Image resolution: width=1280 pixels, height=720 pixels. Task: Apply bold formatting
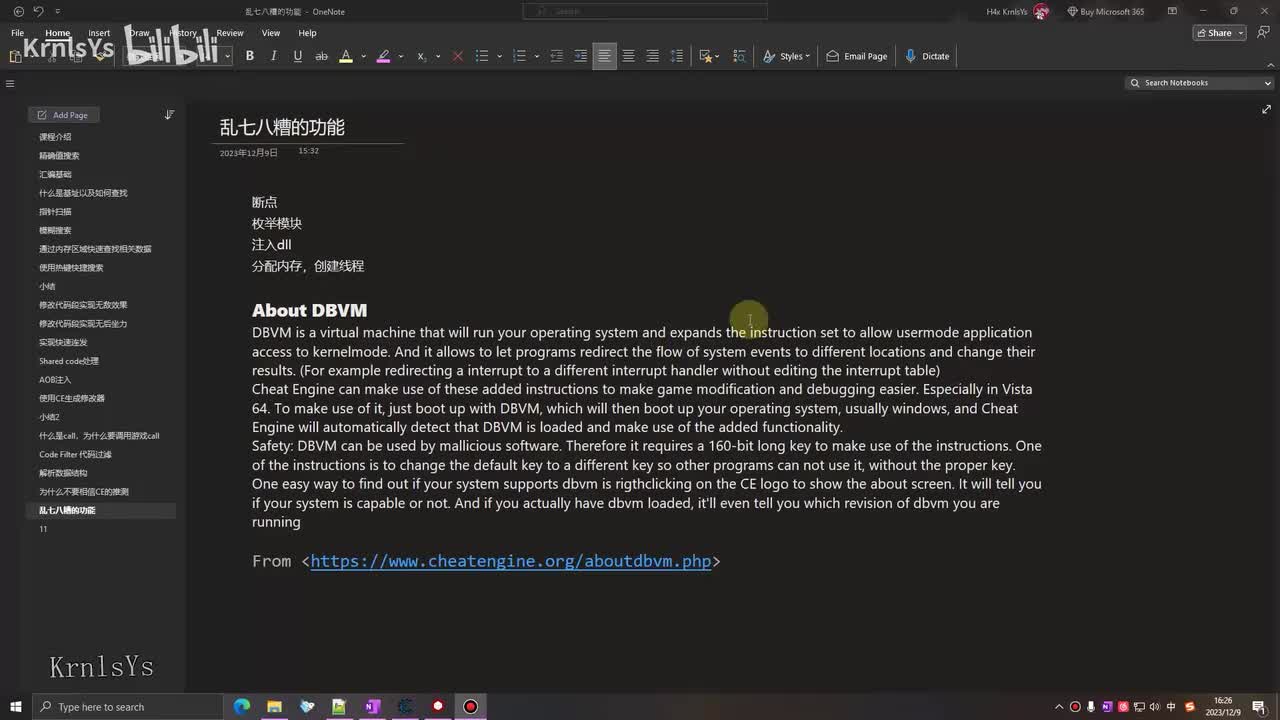[250, 56]
